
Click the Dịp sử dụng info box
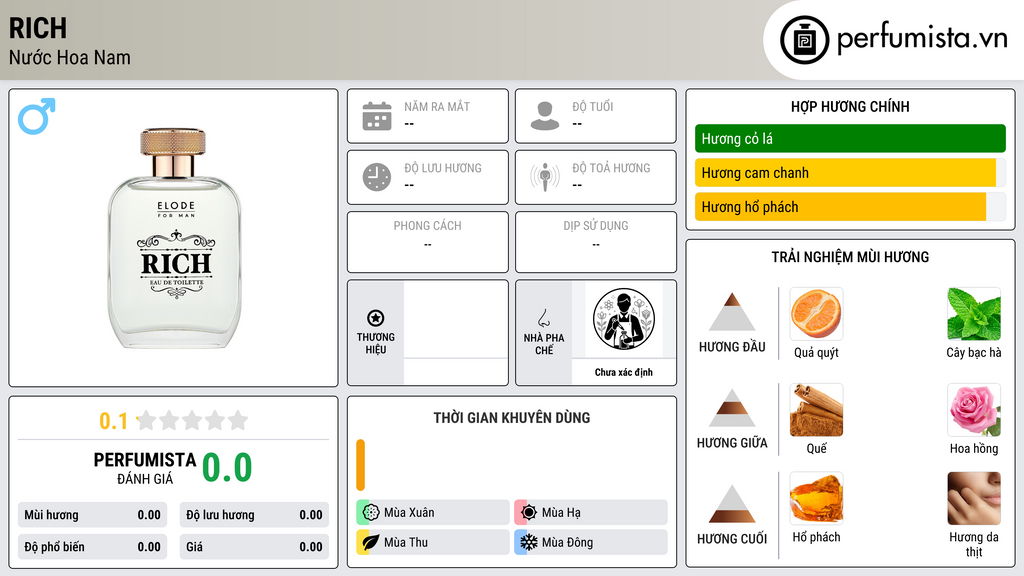pyautogui.click(x=596, y=242)
